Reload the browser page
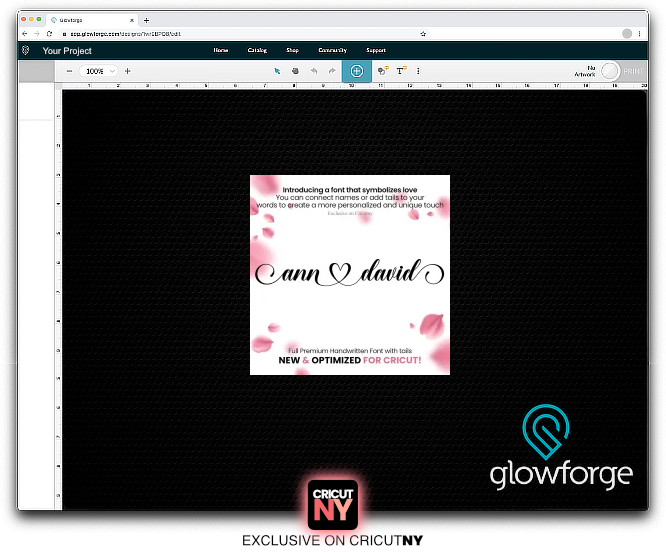 [x=49, y=34]
